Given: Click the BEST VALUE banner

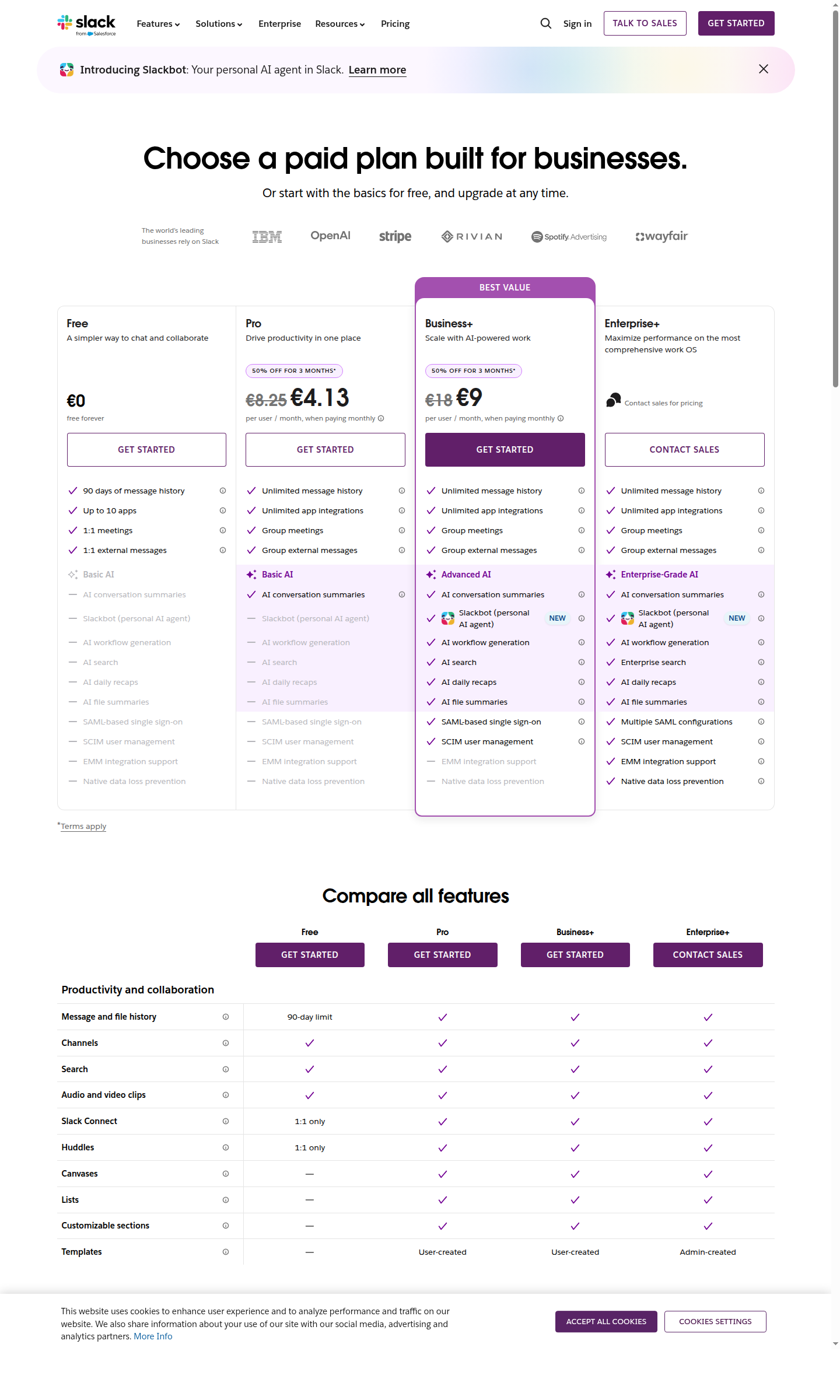Looking at the screenshot, I should tap(505, 288).
